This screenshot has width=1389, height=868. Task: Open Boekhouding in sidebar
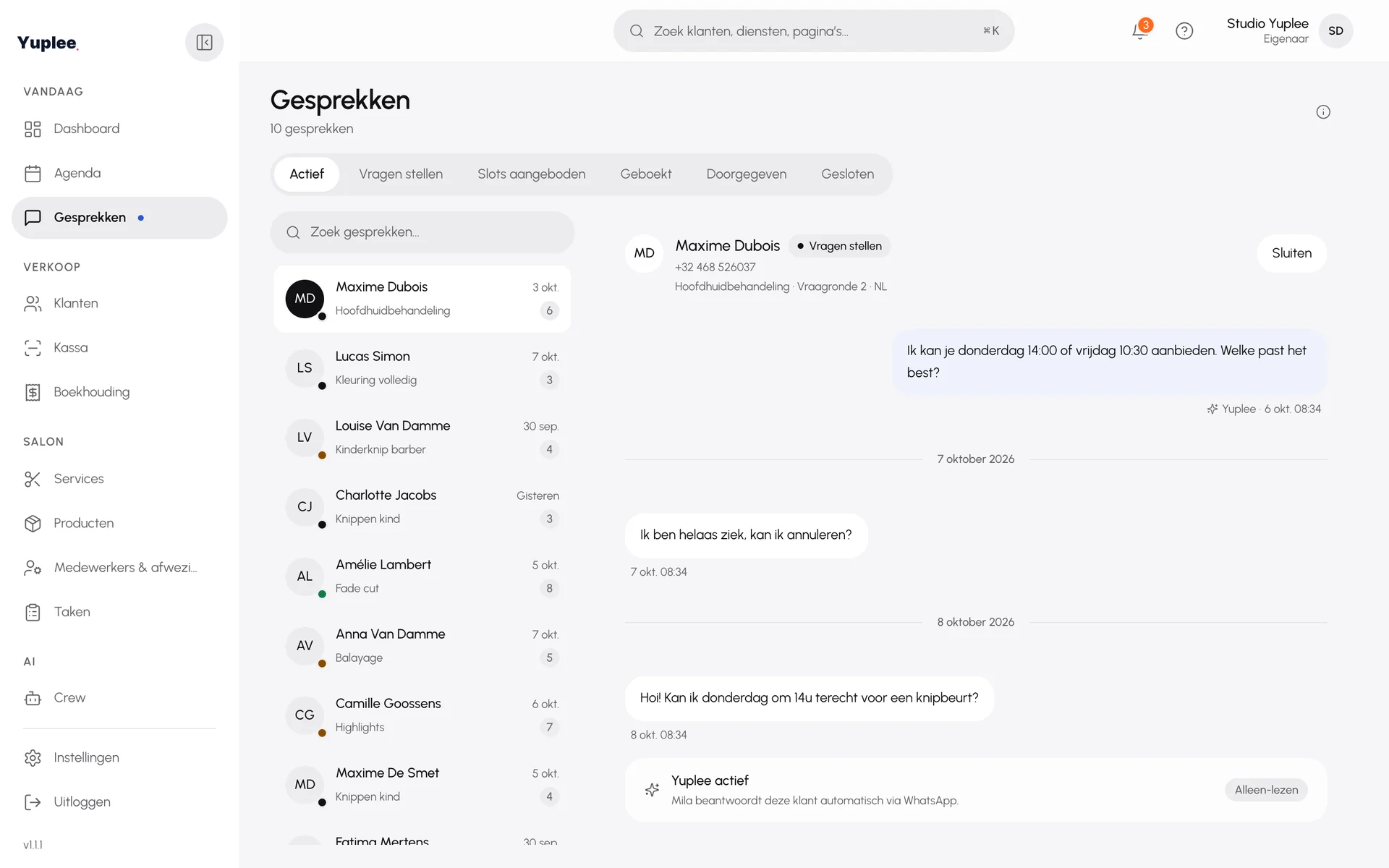tap(119, 392)
